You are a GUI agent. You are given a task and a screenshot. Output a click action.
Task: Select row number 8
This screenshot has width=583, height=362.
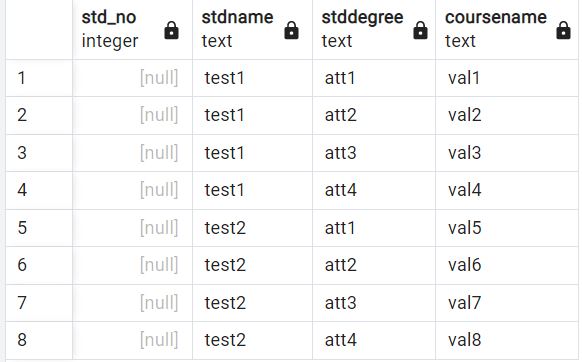pos(39,340)
